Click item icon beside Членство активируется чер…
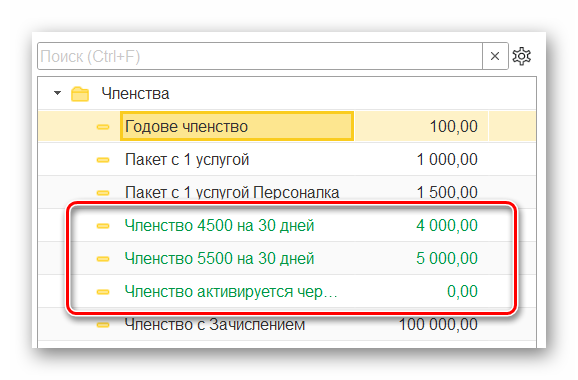578x380 pixels. [x=103, y=292]
